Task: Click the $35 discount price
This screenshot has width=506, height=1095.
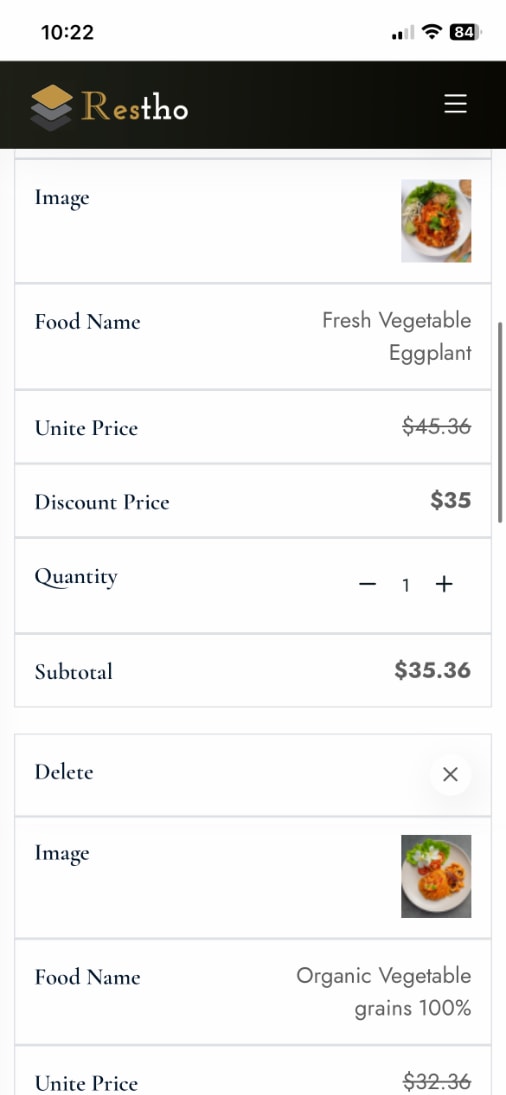Action: [450, 500]
